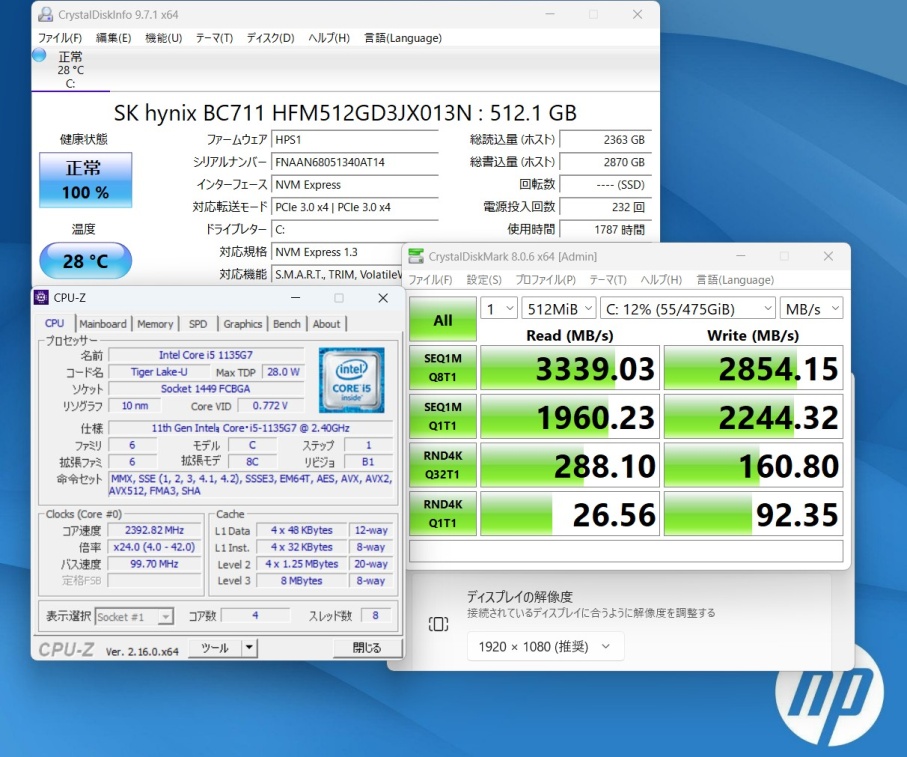This screenshot has height=757, width=907.
Task: Open ファイル(F) menu in CrystalDiskInfo
Action: pos(60,38)
